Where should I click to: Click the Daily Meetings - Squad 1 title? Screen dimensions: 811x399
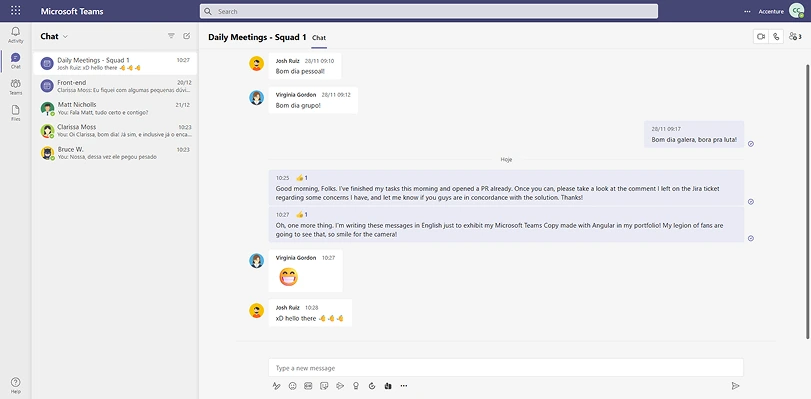click(x=257, y=37)
